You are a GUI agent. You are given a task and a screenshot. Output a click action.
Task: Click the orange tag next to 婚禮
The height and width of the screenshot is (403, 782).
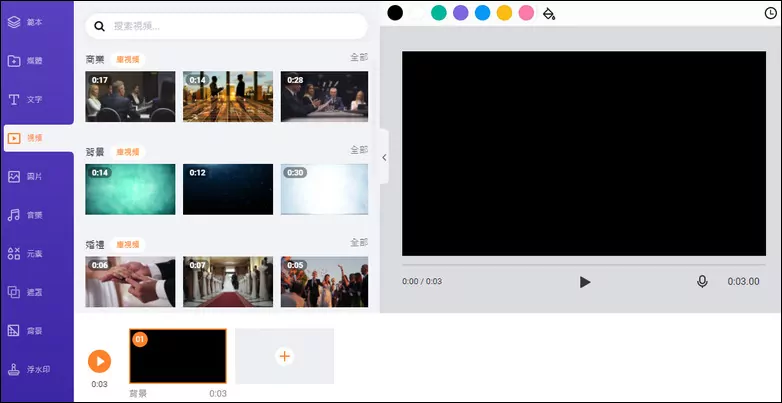click(128, 245)
